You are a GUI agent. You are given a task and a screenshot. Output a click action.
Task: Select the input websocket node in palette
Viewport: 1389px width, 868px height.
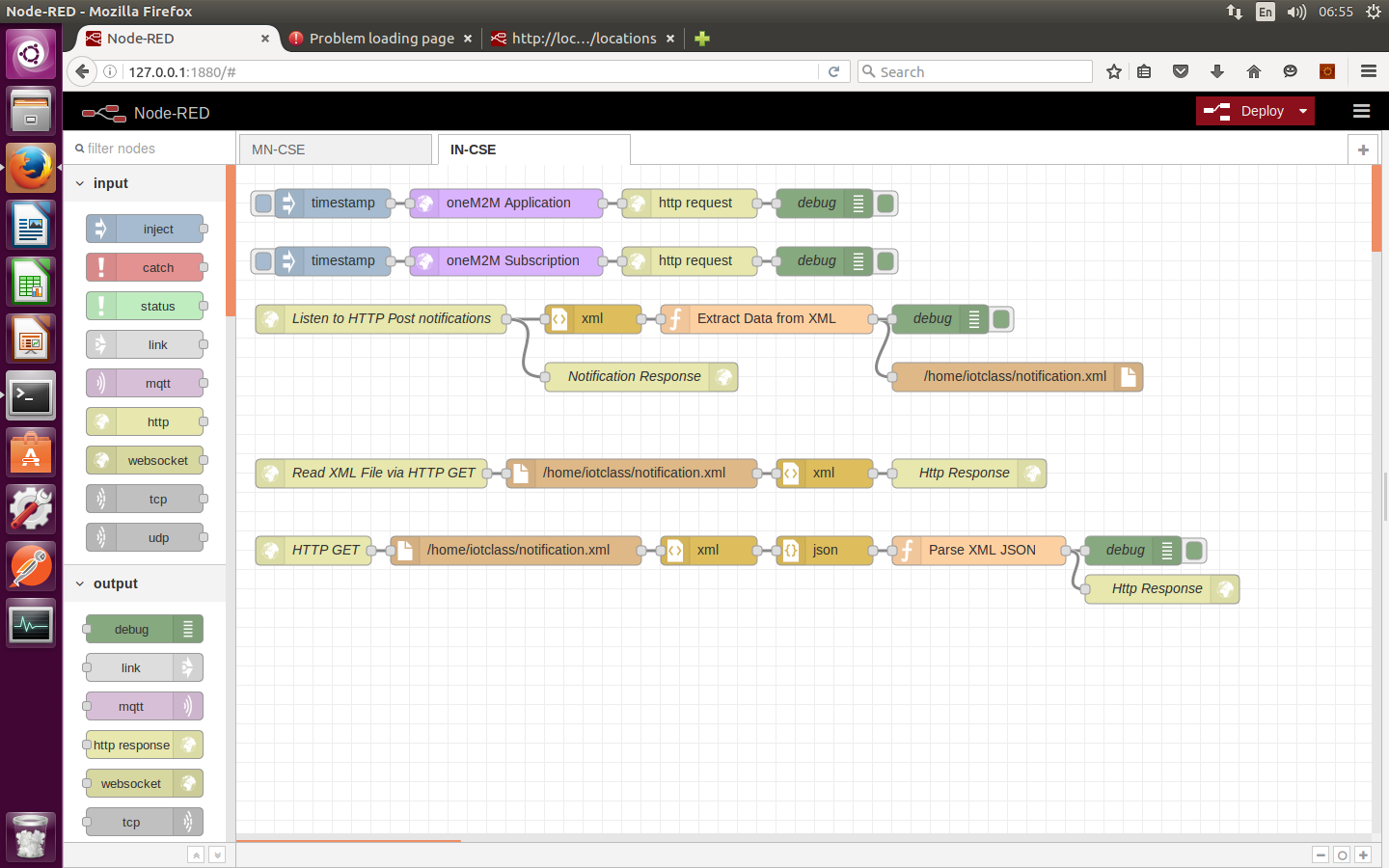(x=145, y=460)
